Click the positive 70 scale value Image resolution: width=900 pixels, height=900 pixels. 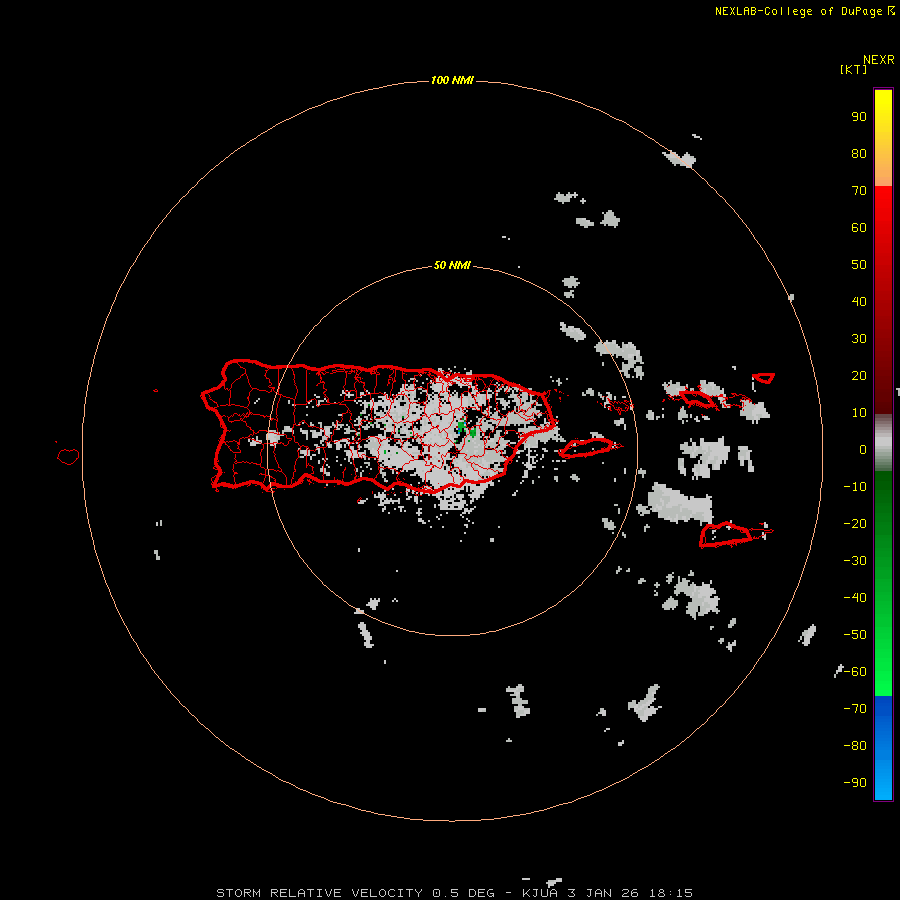859,191
